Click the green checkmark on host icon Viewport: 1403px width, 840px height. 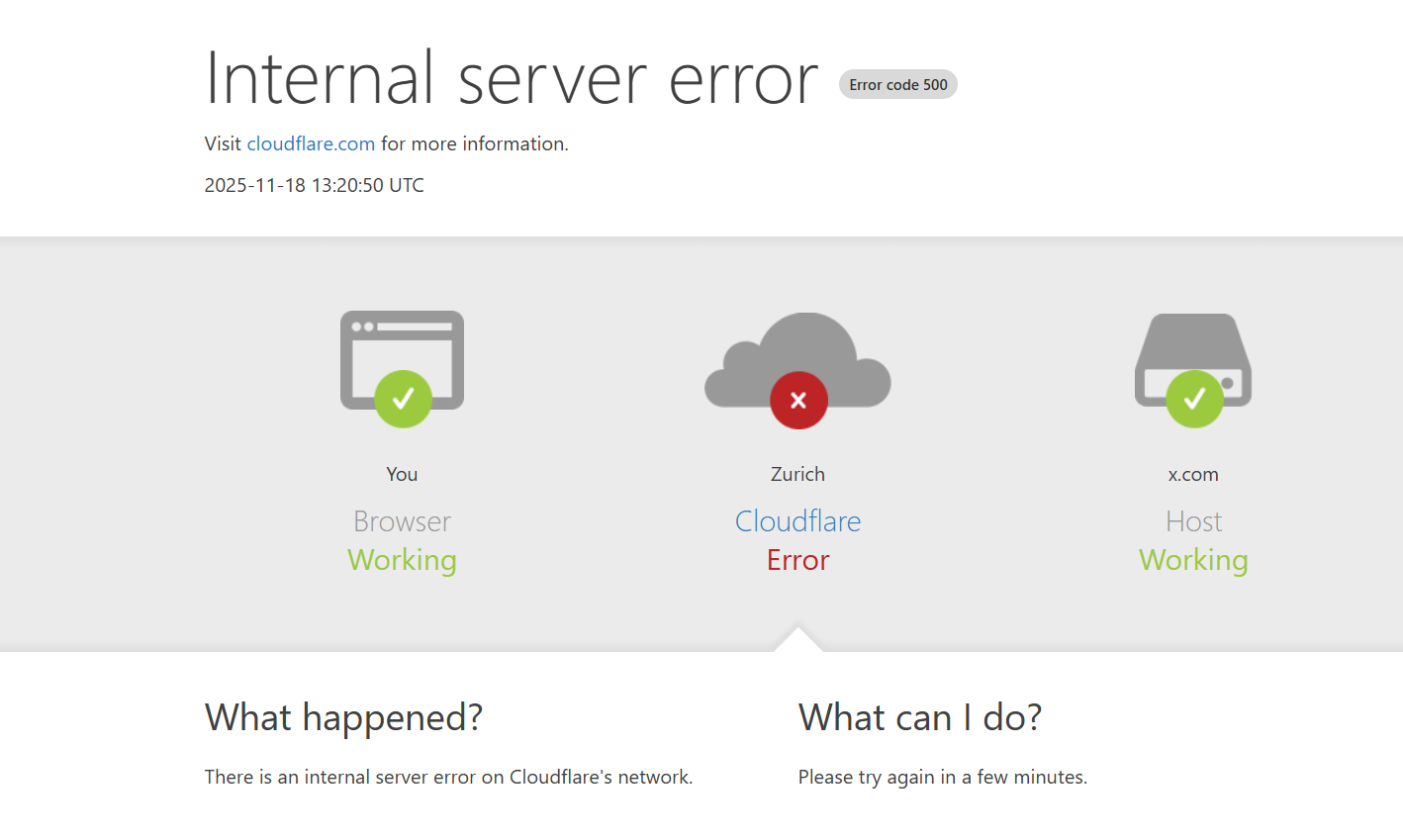1194,399
